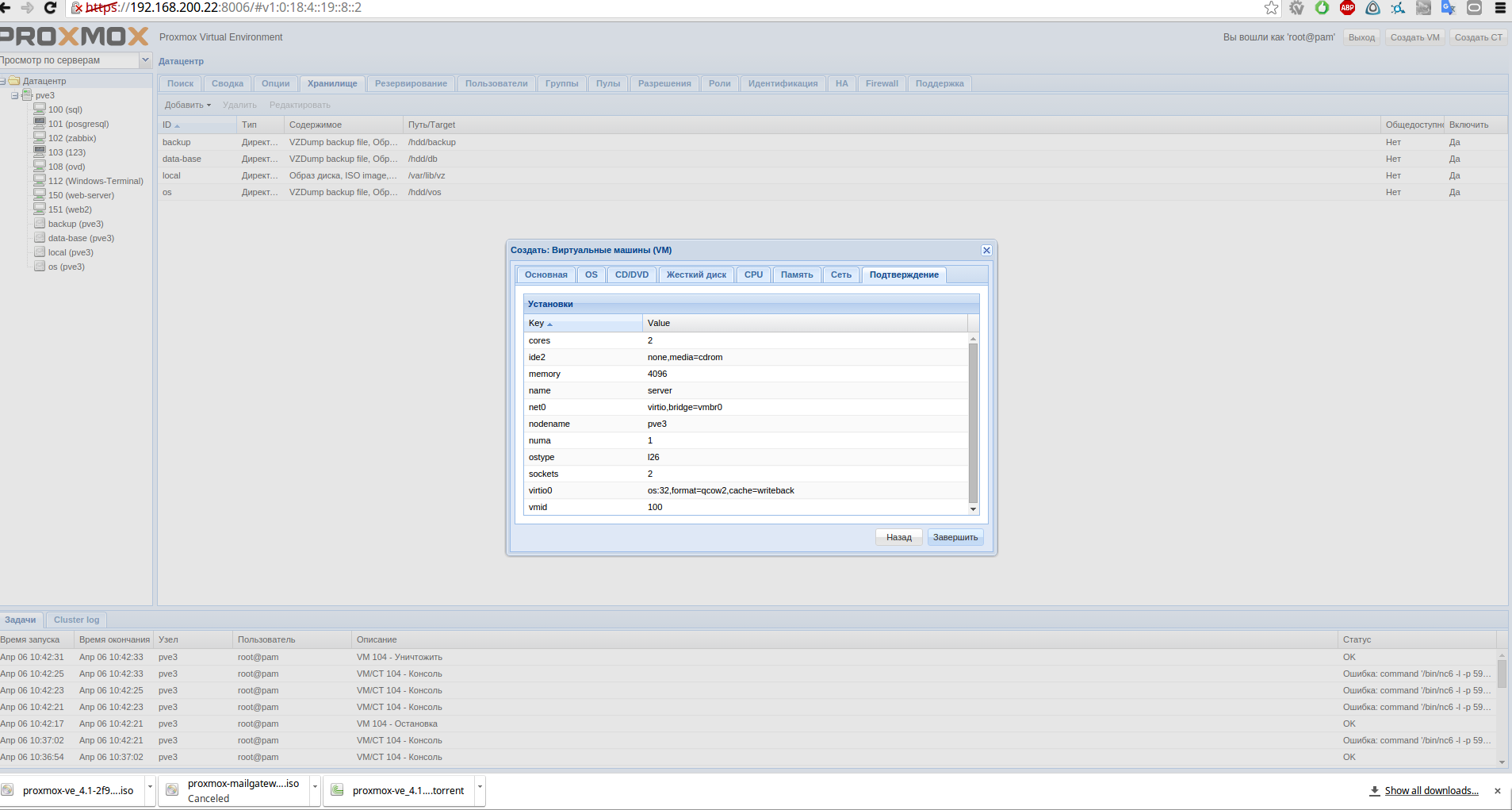Click the pve3 node server icon
Viewport: 1512px width, 810px height.
tap(27, 95)
